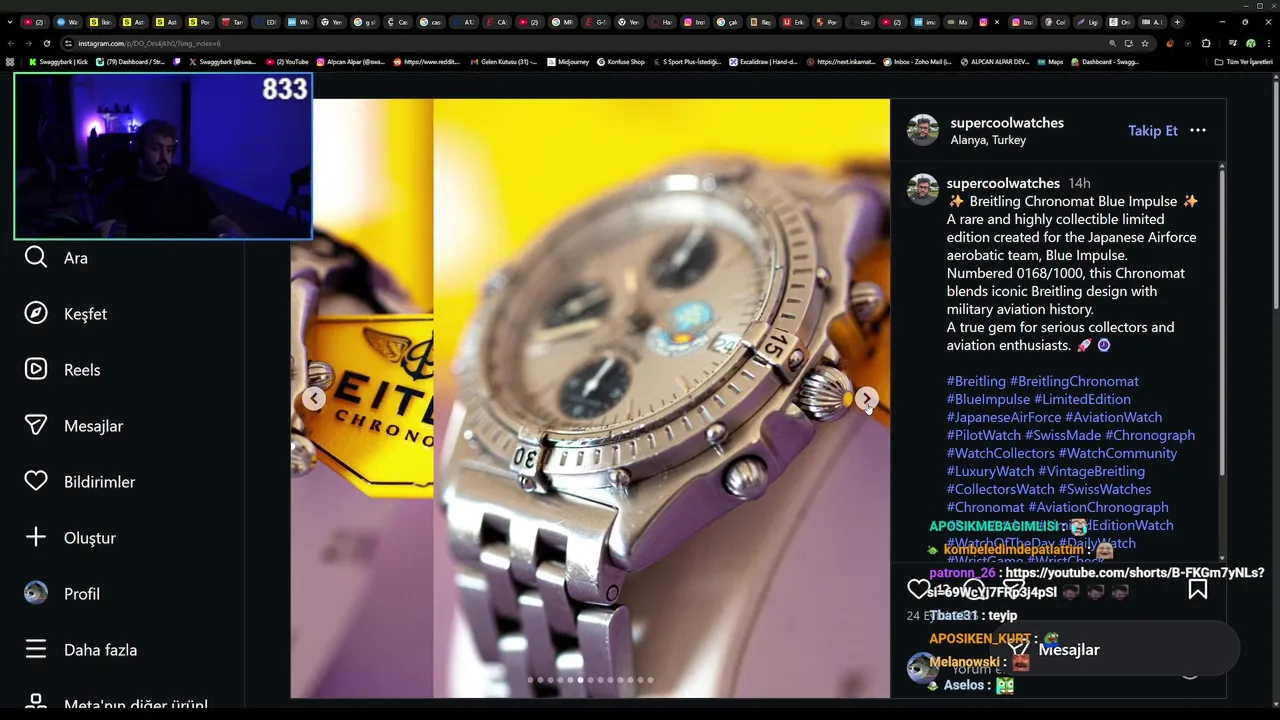Open (2) YouTube bookmark
The width and height of the screenshot is (1280, 720).
(287, 62)
